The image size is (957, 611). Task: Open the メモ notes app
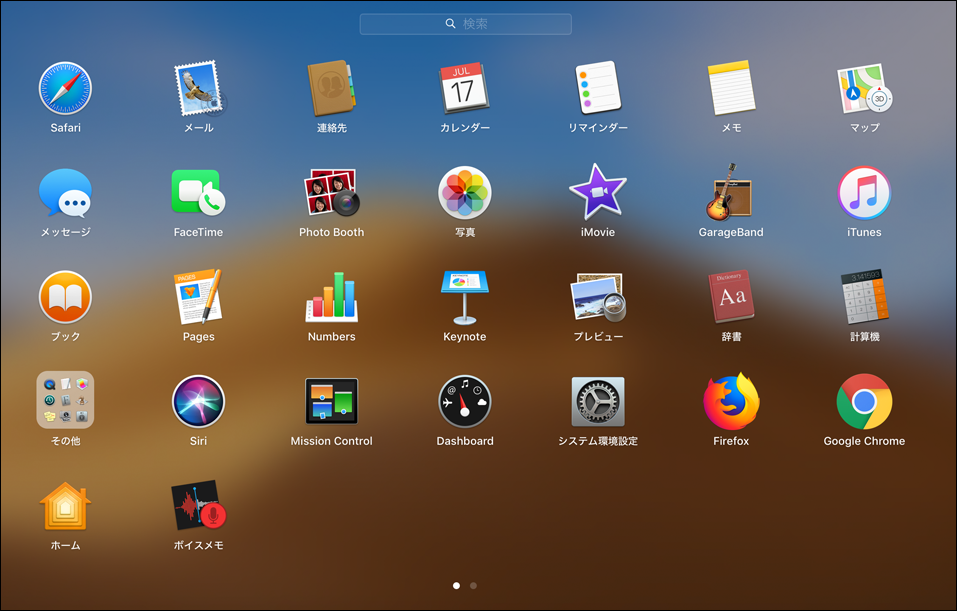point(731,89)
